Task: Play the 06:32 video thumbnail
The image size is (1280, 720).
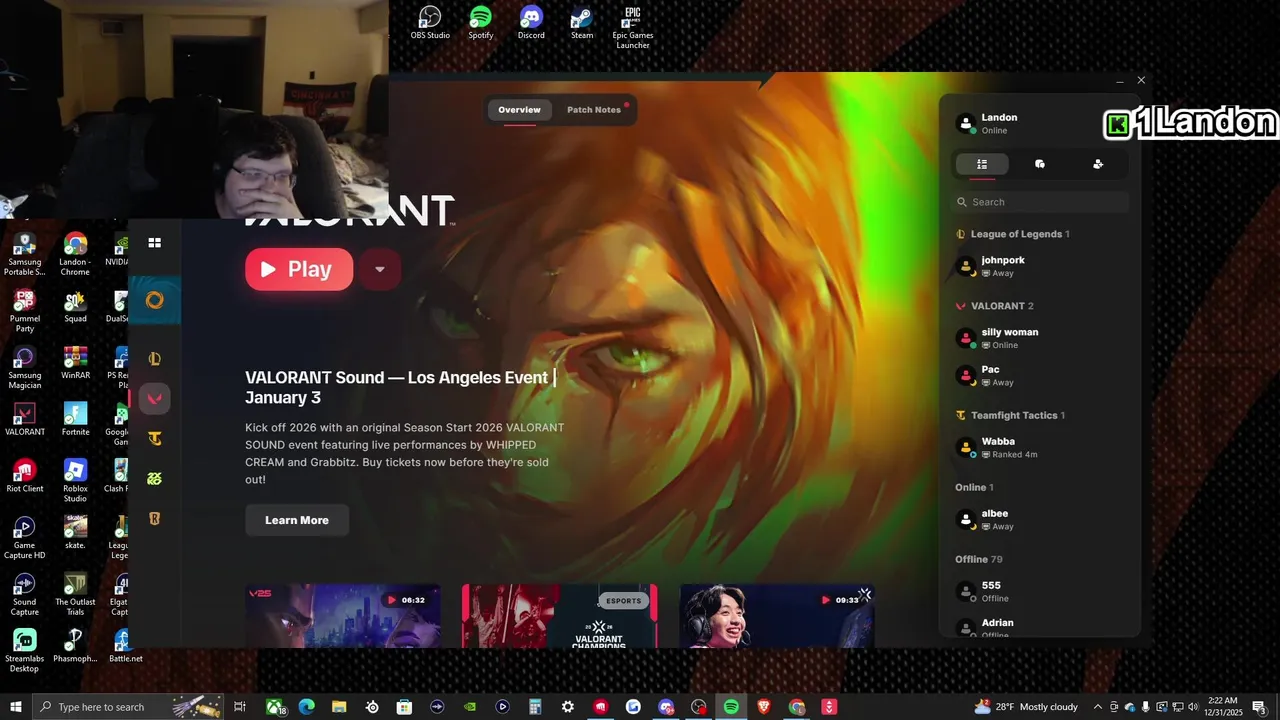Action: point(343,616)
